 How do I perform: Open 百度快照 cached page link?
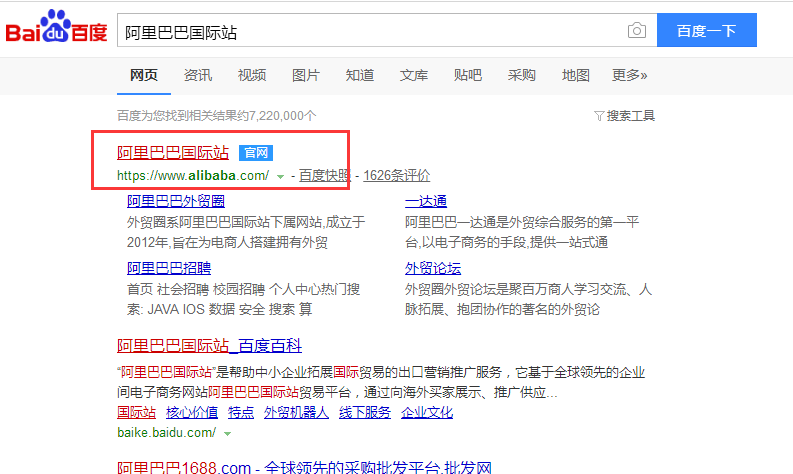point(325,176)
